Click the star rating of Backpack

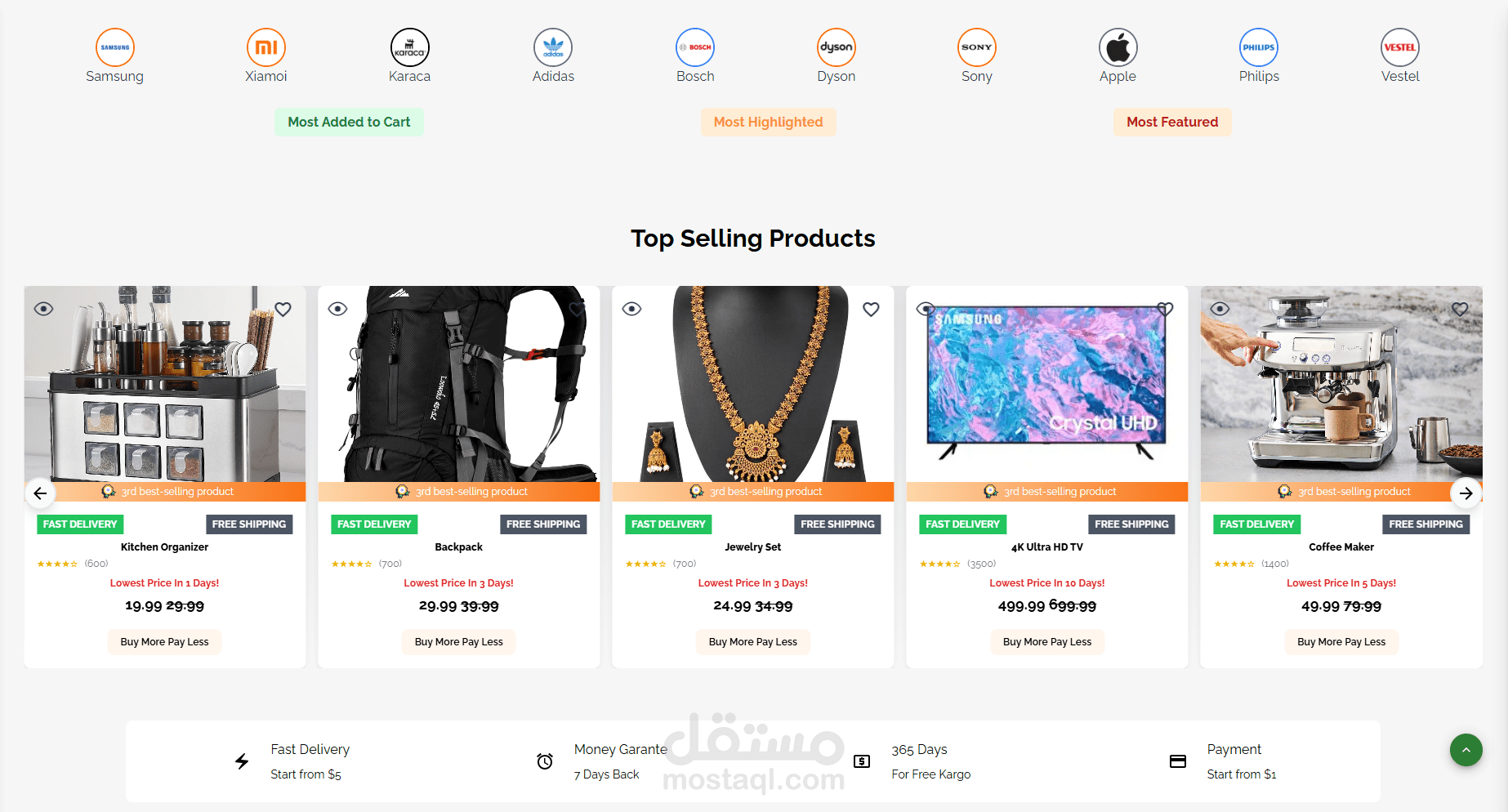click(351, 564)
